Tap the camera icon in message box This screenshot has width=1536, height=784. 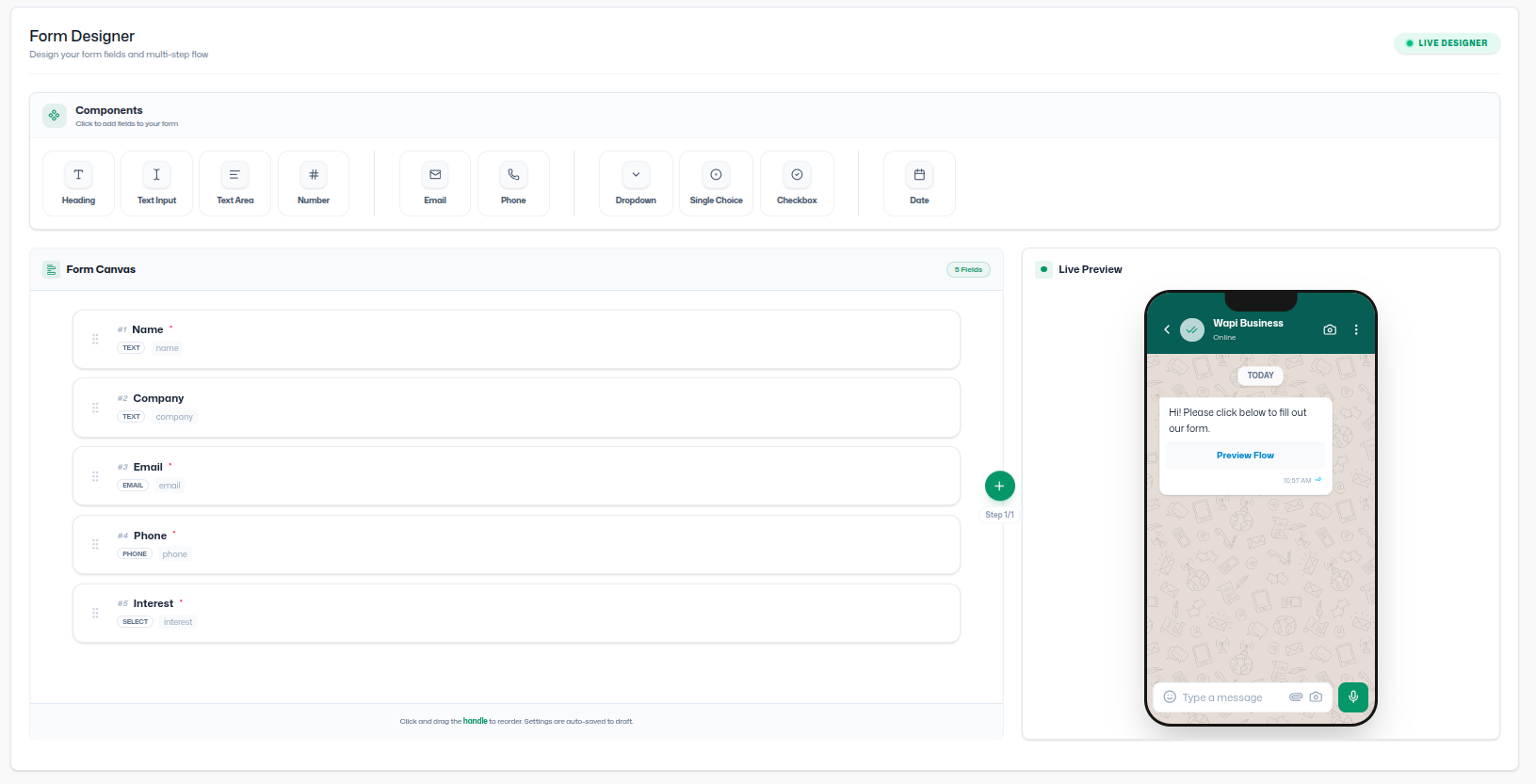(1316, 697)
